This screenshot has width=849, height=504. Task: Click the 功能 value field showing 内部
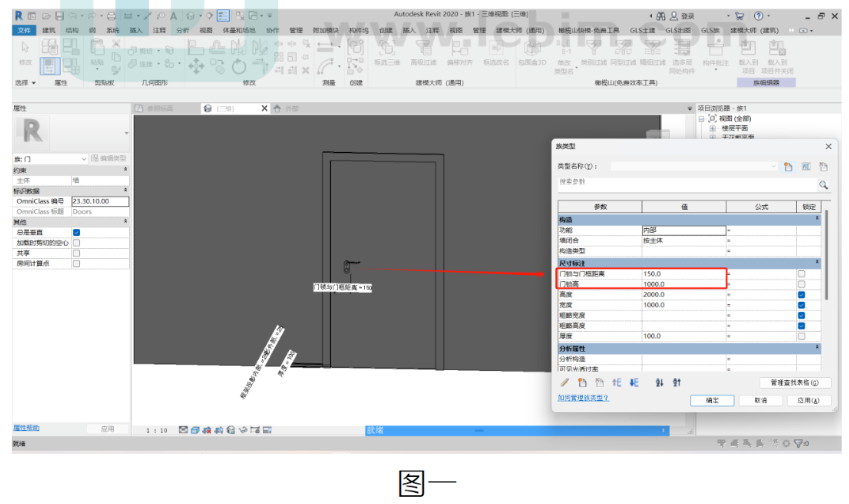(x=683, y=231)
